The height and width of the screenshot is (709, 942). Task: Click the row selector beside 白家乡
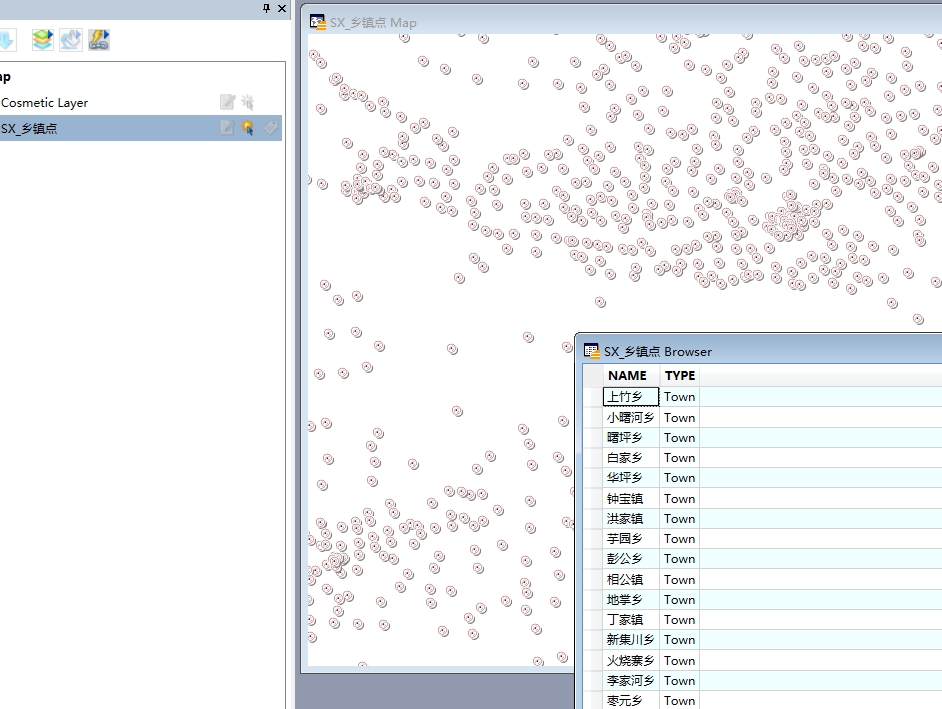coord(594,458)
